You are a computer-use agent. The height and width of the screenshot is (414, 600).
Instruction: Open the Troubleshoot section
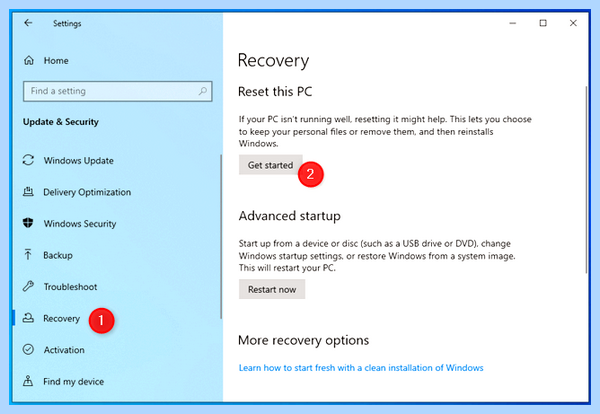[70, 287]
